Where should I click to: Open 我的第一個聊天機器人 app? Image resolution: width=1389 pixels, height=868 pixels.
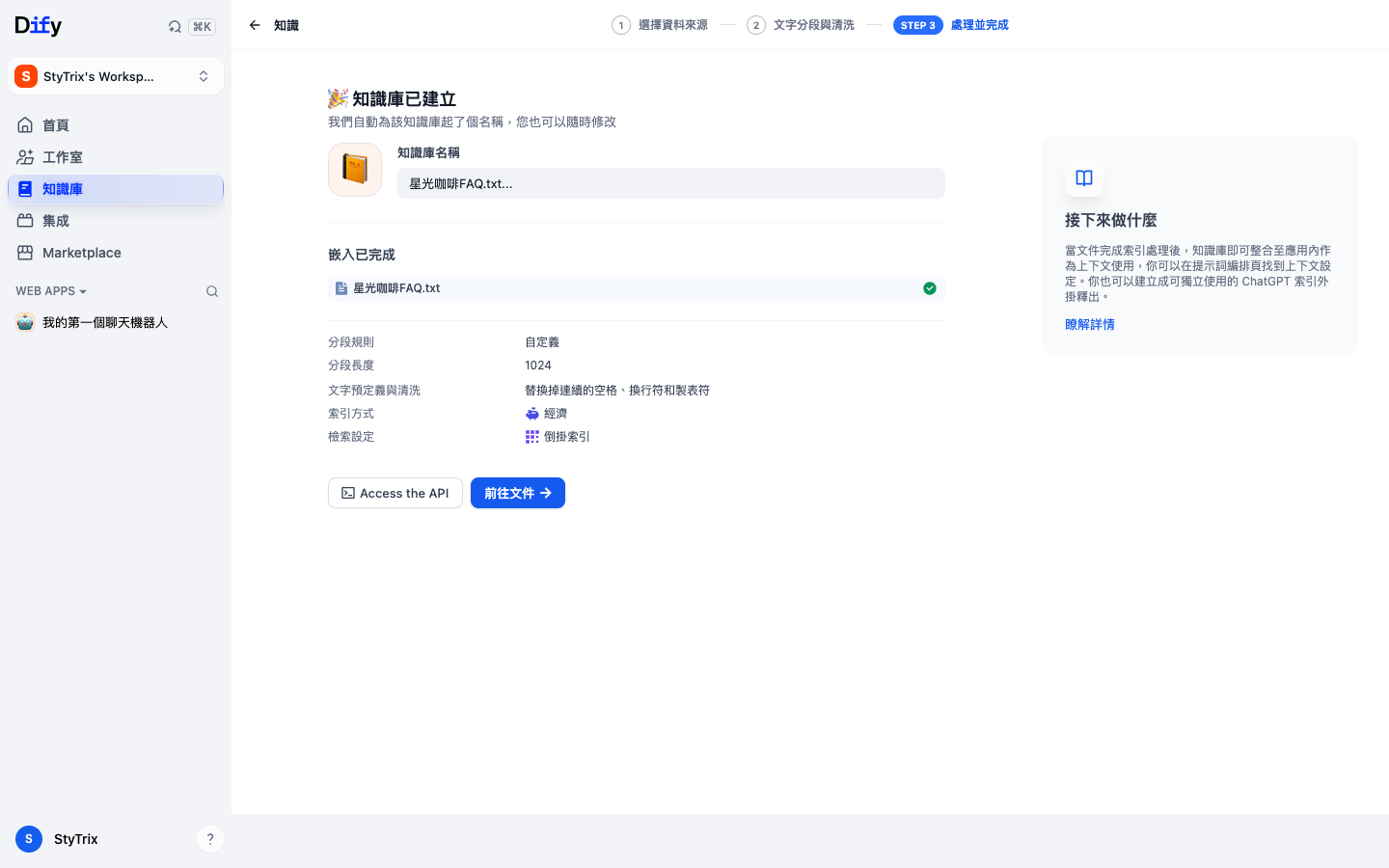click(x=116, y=322)
